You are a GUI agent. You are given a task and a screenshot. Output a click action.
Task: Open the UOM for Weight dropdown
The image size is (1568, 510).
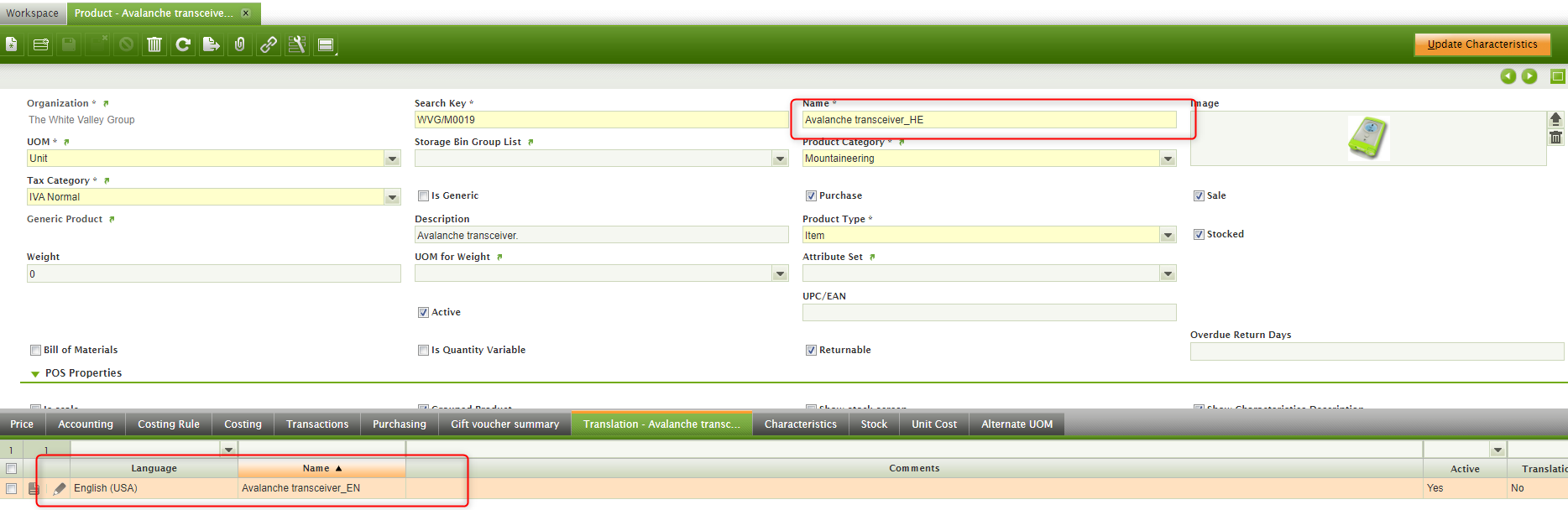click(x=780, y=273)
